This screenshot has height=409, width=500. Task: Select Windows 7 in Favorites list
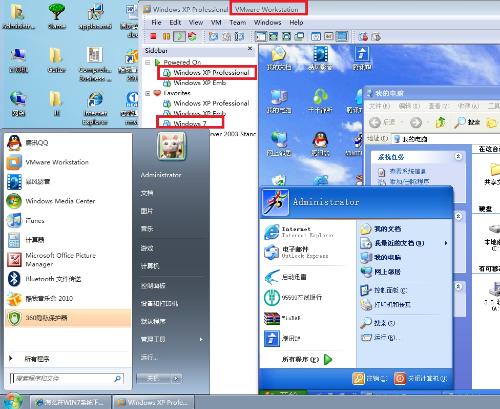click(190, 123)
